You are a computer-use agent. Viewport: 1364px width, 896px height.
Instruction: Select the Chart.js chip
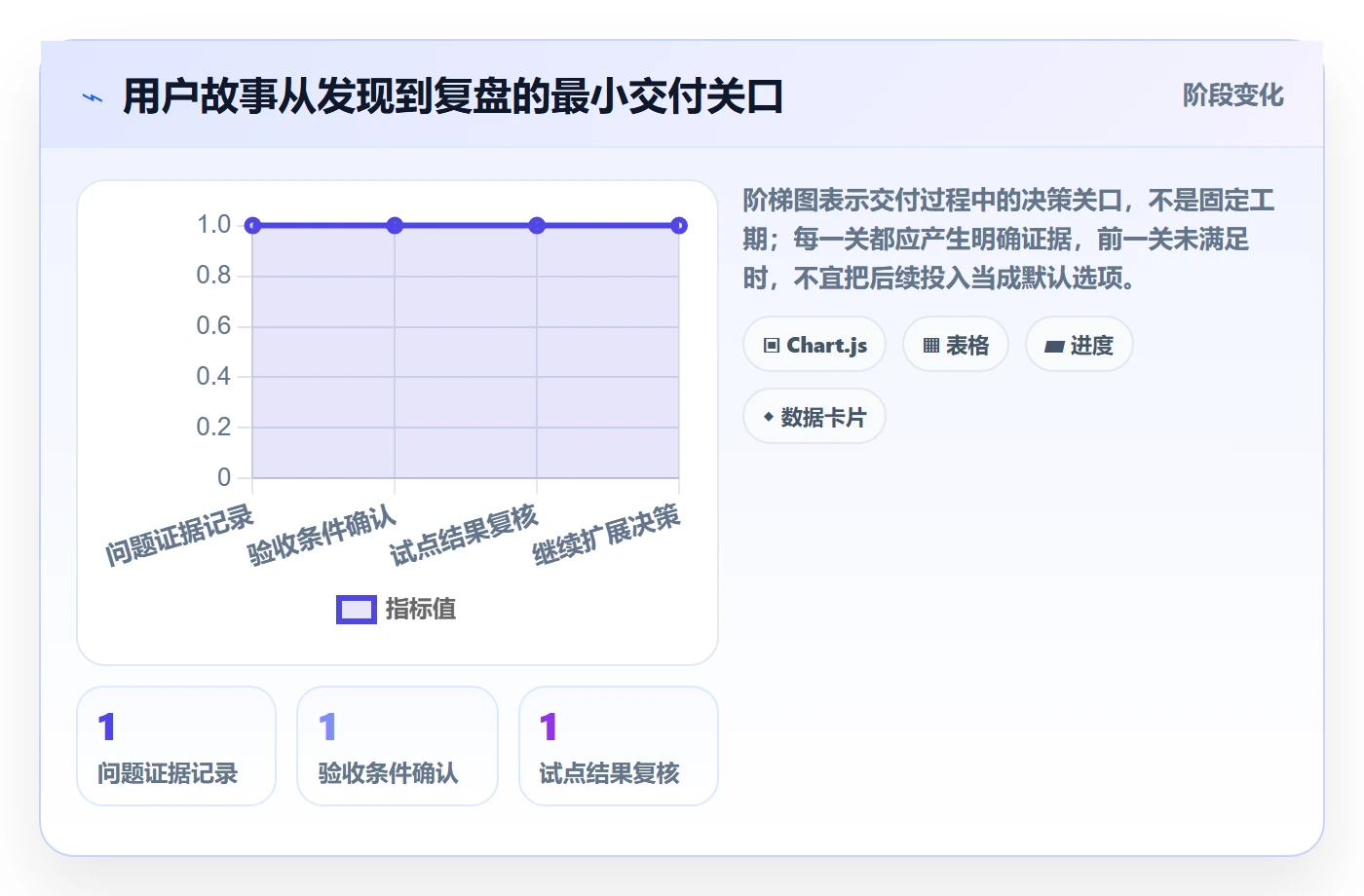pos(815,345)
